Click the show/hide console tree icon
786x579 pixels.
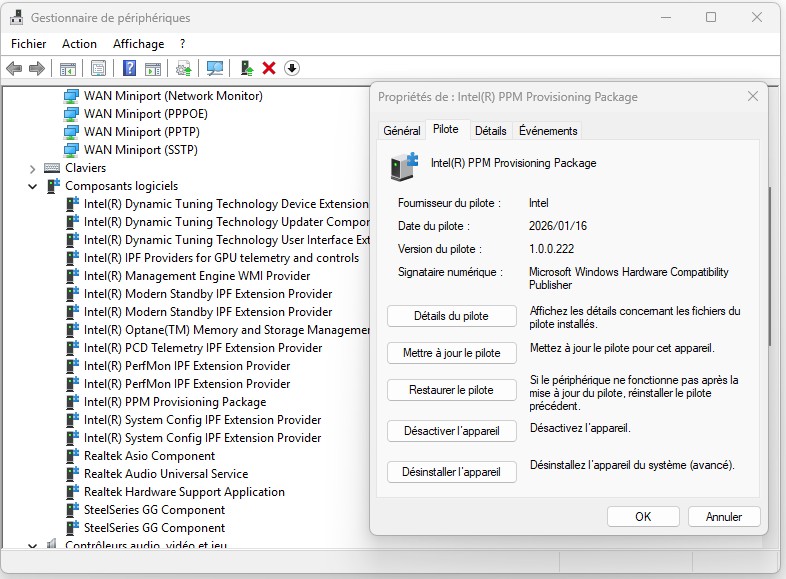point(68,68)
